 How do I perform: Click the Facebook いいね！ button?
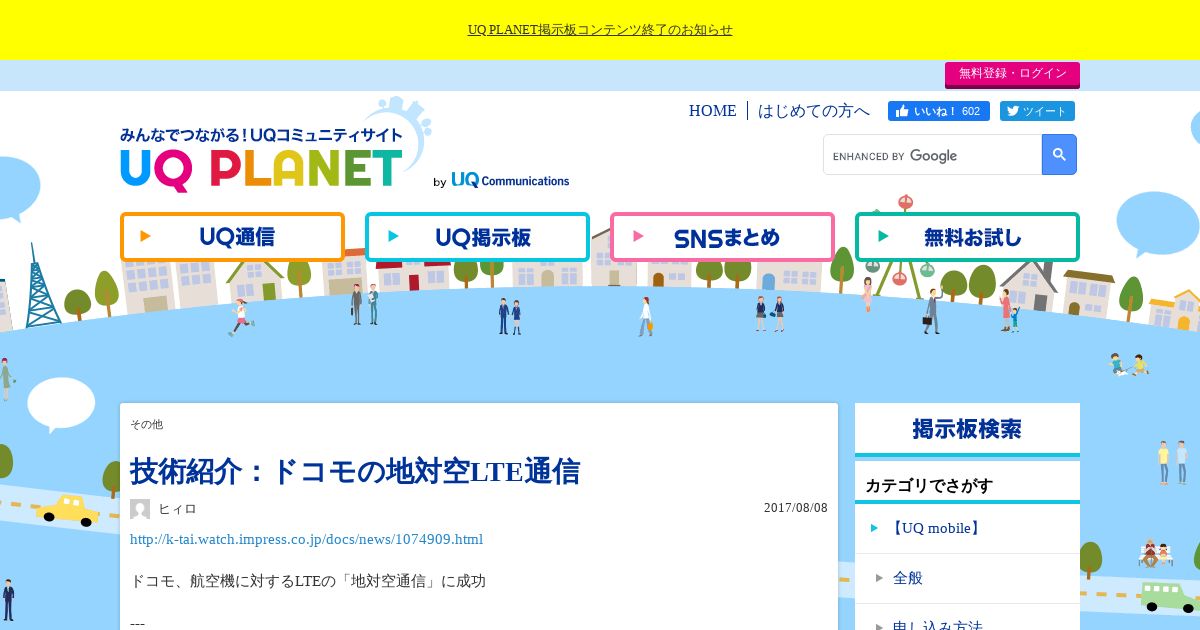[x=938, y=111]
